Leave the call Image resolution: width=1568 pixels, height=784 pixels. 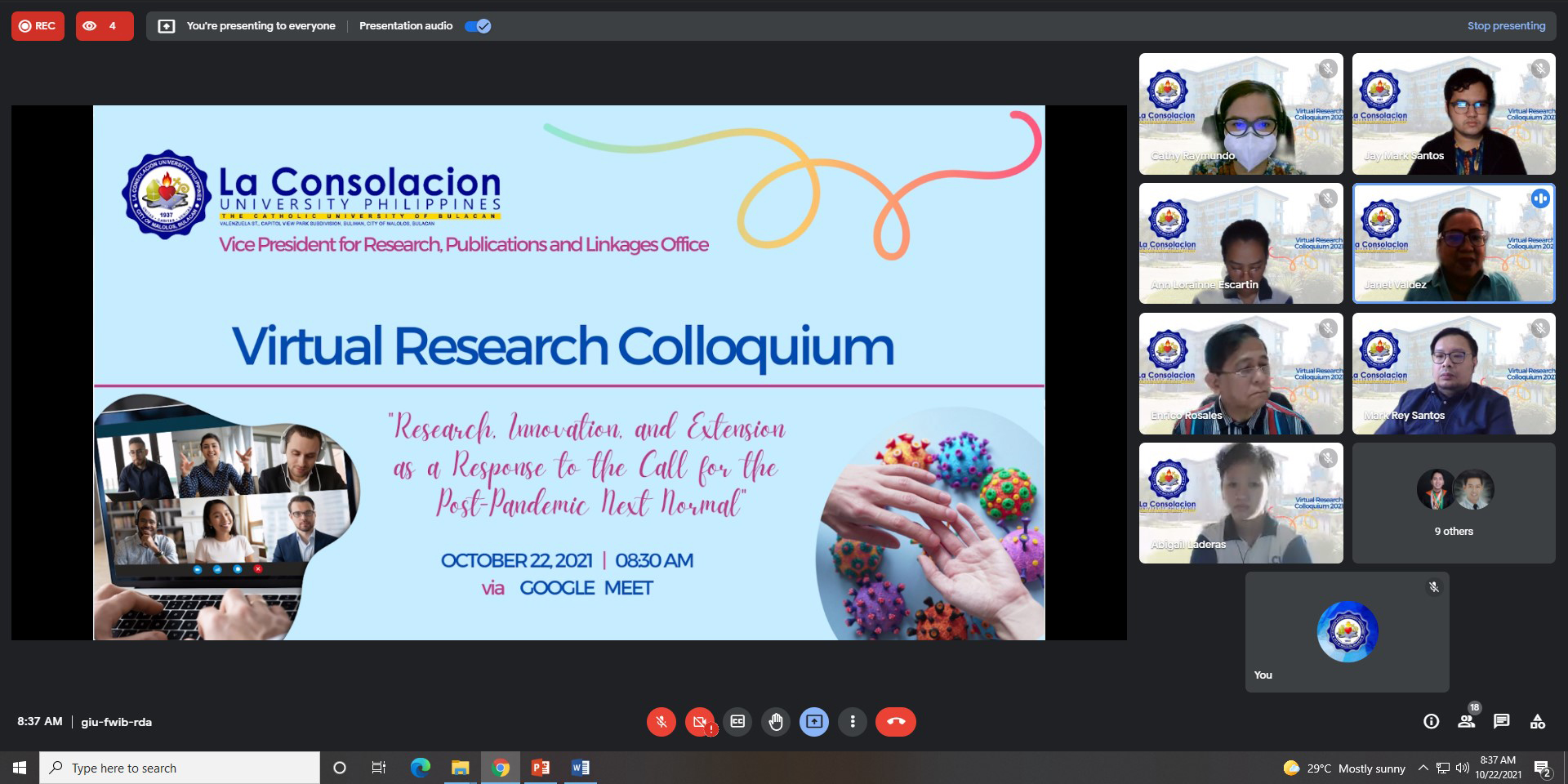[x=896, y=722]
